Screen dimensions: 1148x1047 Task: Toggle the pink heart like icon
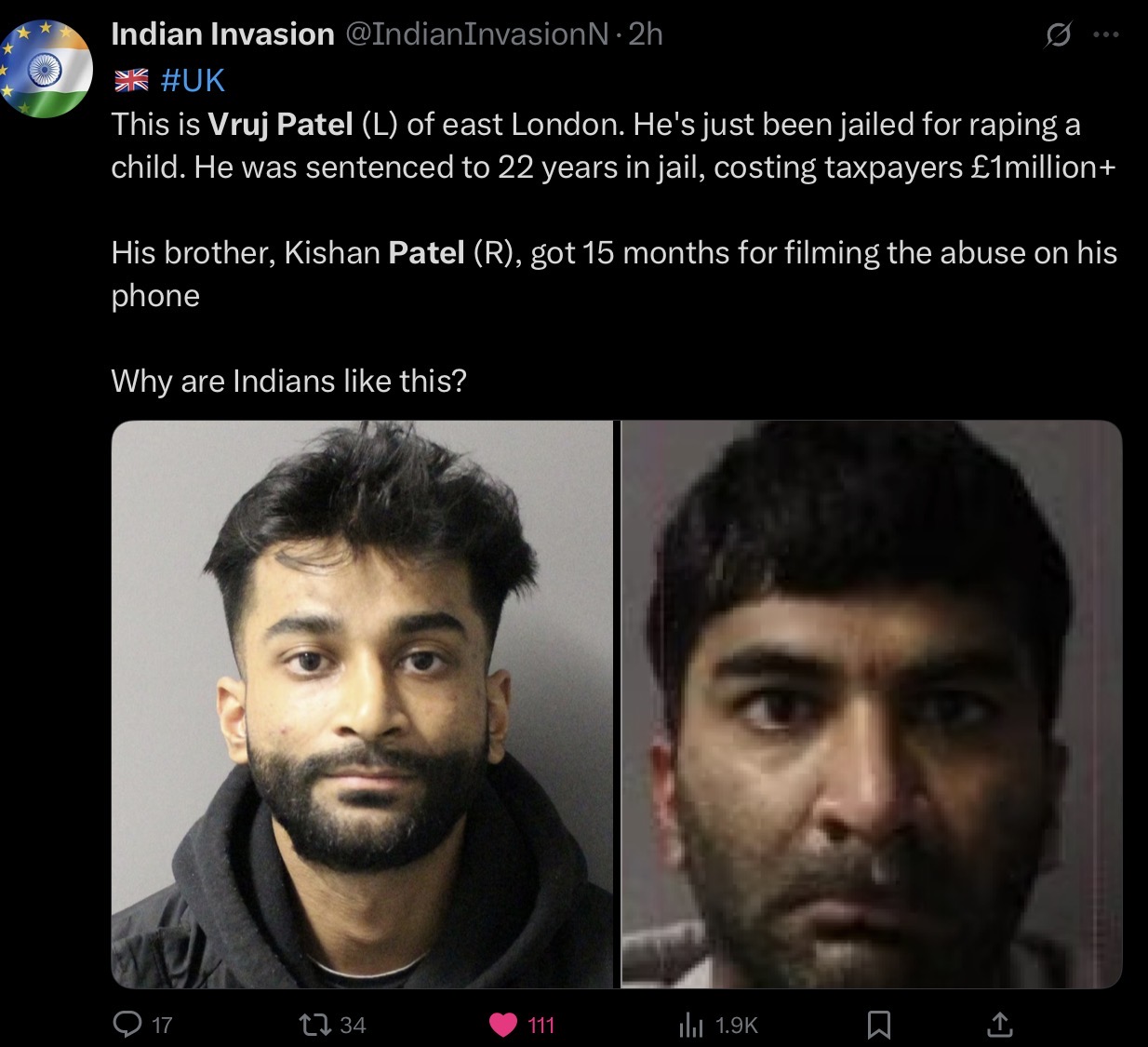(503, 1026)
